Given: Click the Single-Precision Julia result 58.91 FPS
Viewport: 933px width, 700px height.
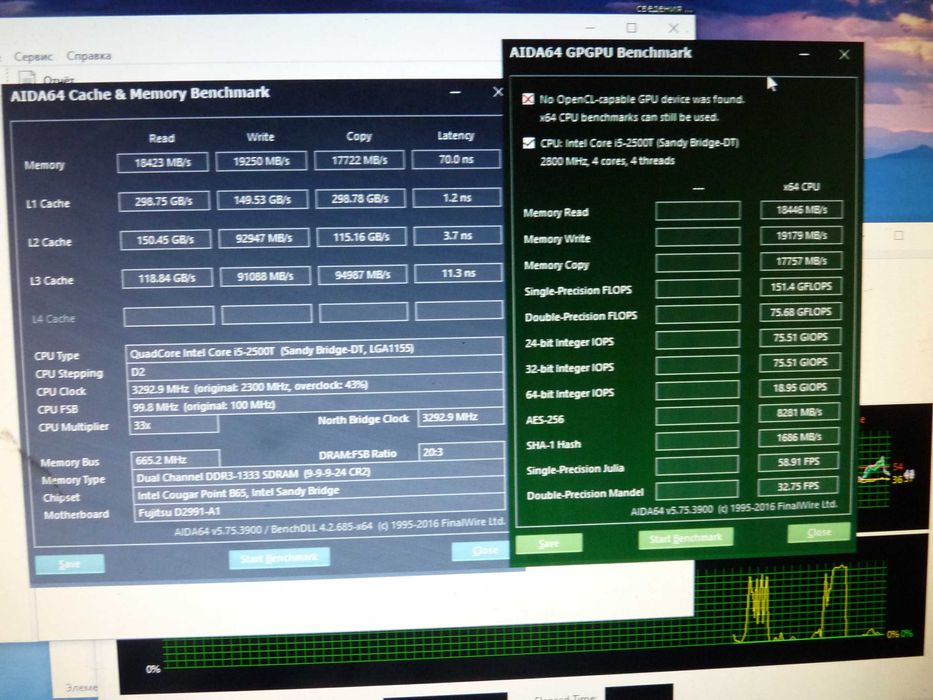Looking at the screenshot, I should point(799,461).
